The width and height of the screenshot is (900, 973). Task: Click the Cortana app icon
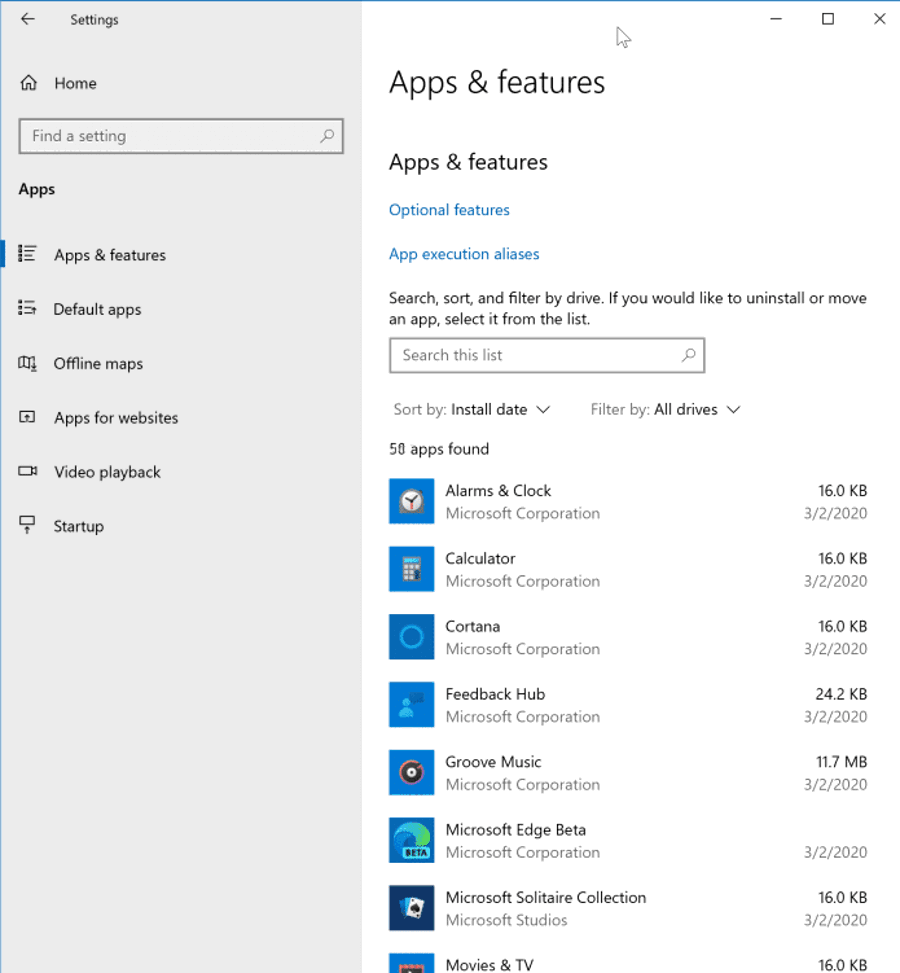coord(412,637)
